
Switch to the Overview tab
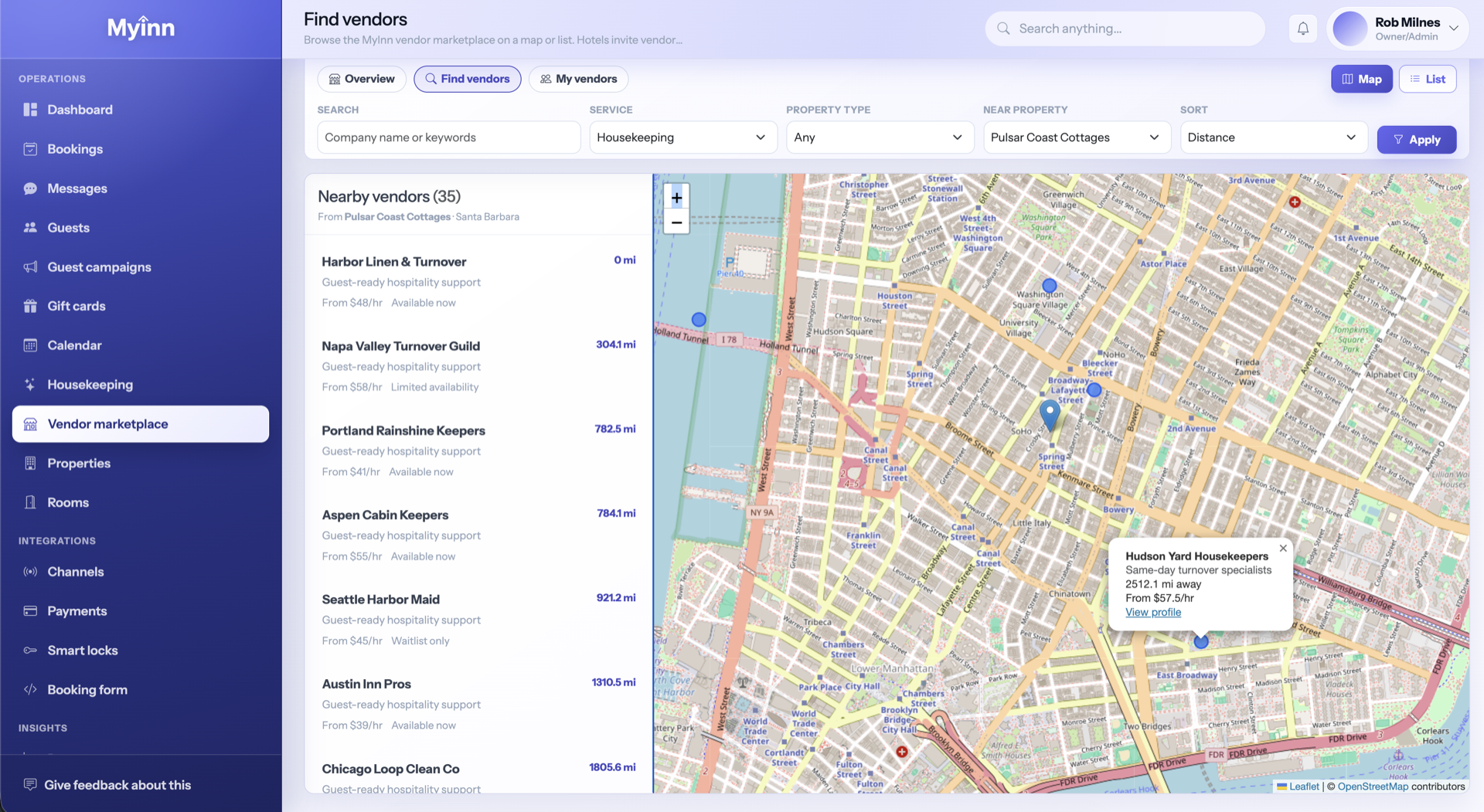[x=362, y=79]
